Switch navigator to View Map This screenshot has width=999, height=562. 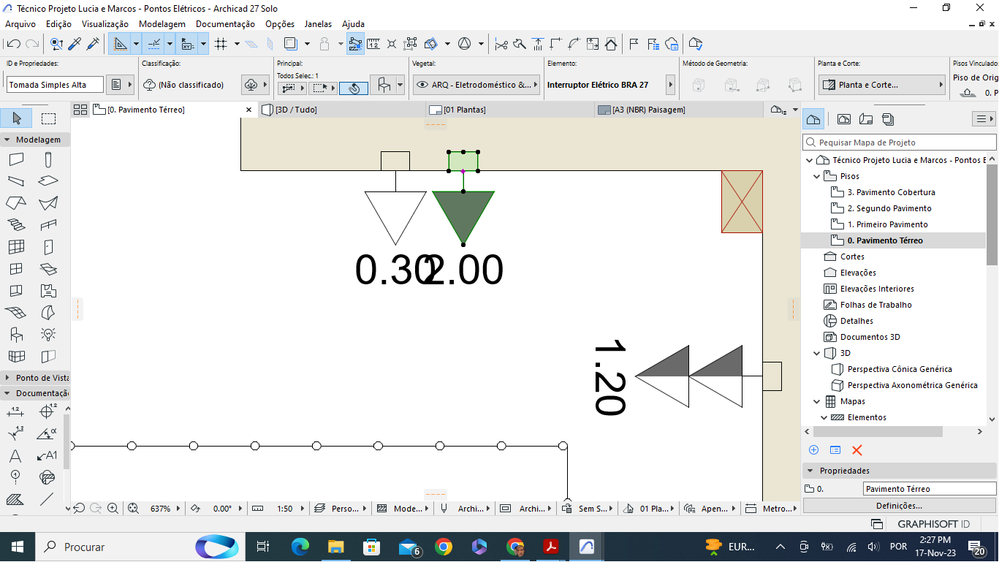[x=844, y=119]
